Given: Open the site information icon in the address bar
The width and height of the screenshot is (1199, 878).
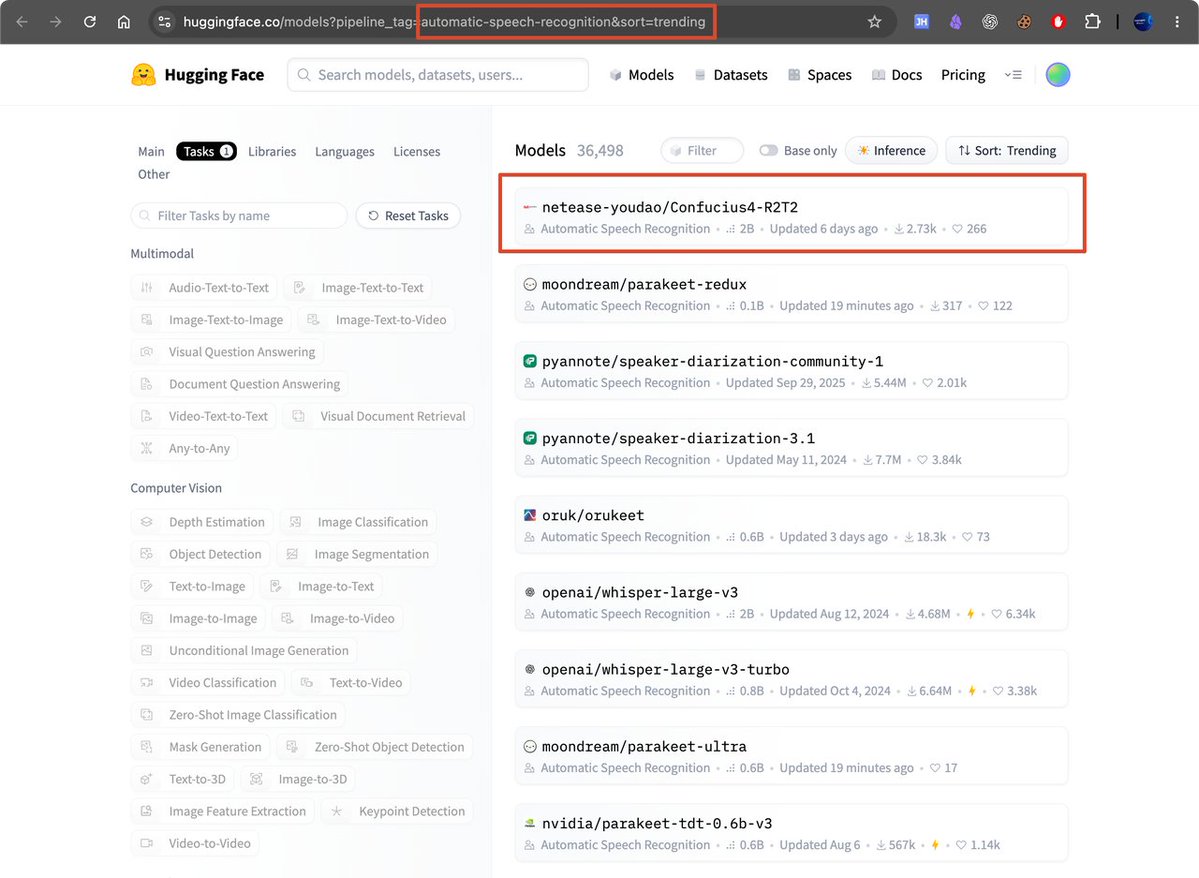Looking at the screenshot, I should pyautogui.click(x=164, y=21).
